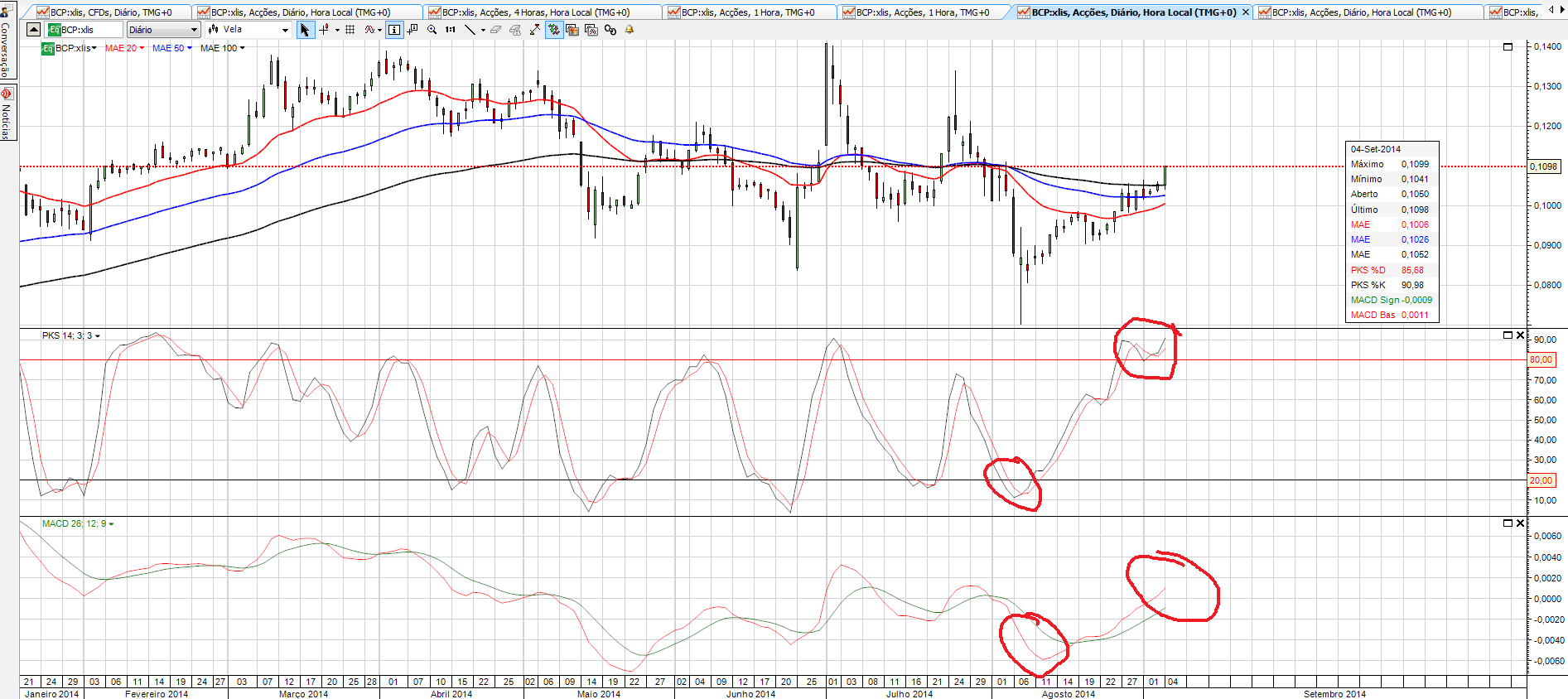The image size is (1568, 699).
Task: Close the MACD indicator panel
Action: pos(1520,523)
